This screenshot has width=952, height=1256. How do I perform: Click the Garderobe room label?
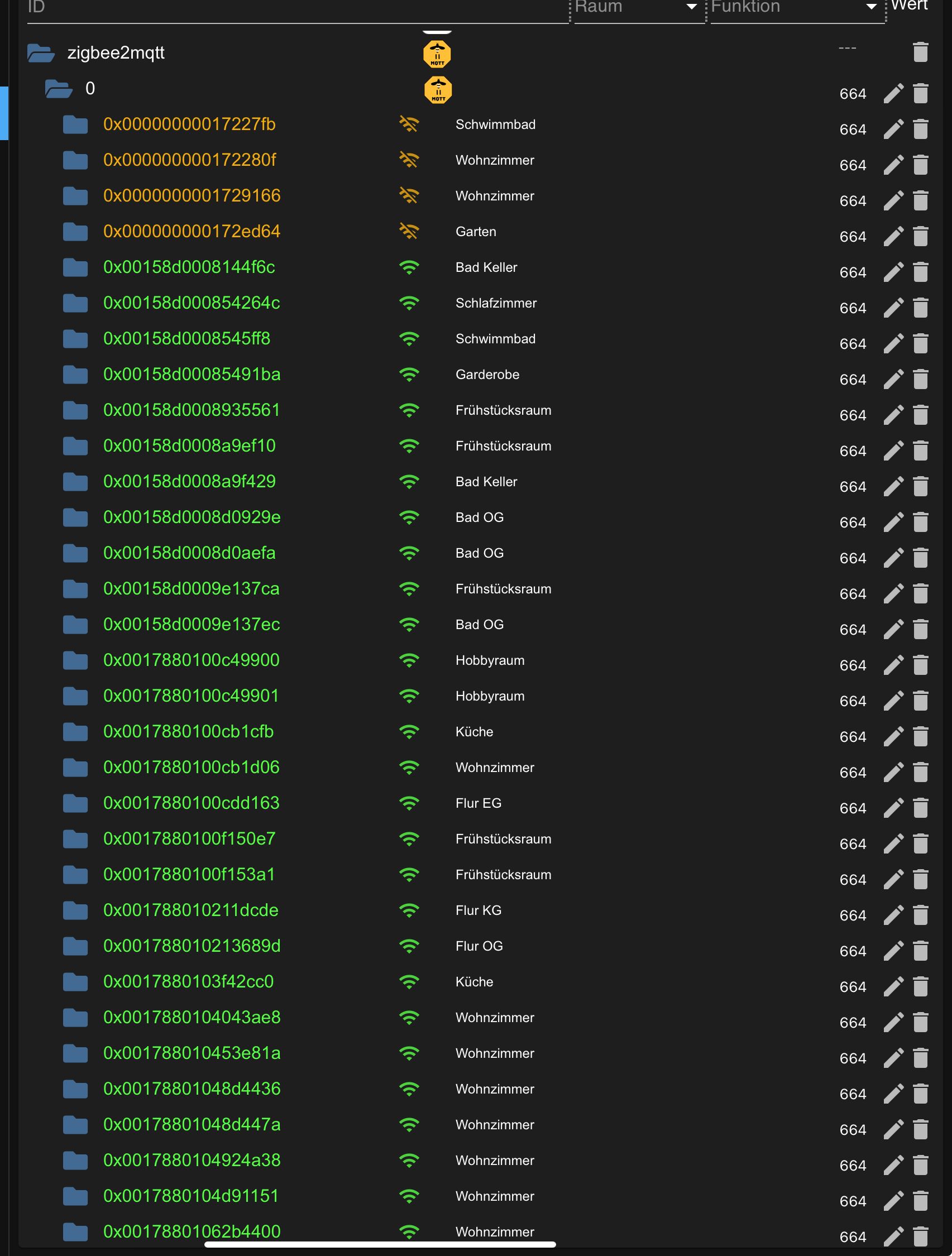[487, 375]
